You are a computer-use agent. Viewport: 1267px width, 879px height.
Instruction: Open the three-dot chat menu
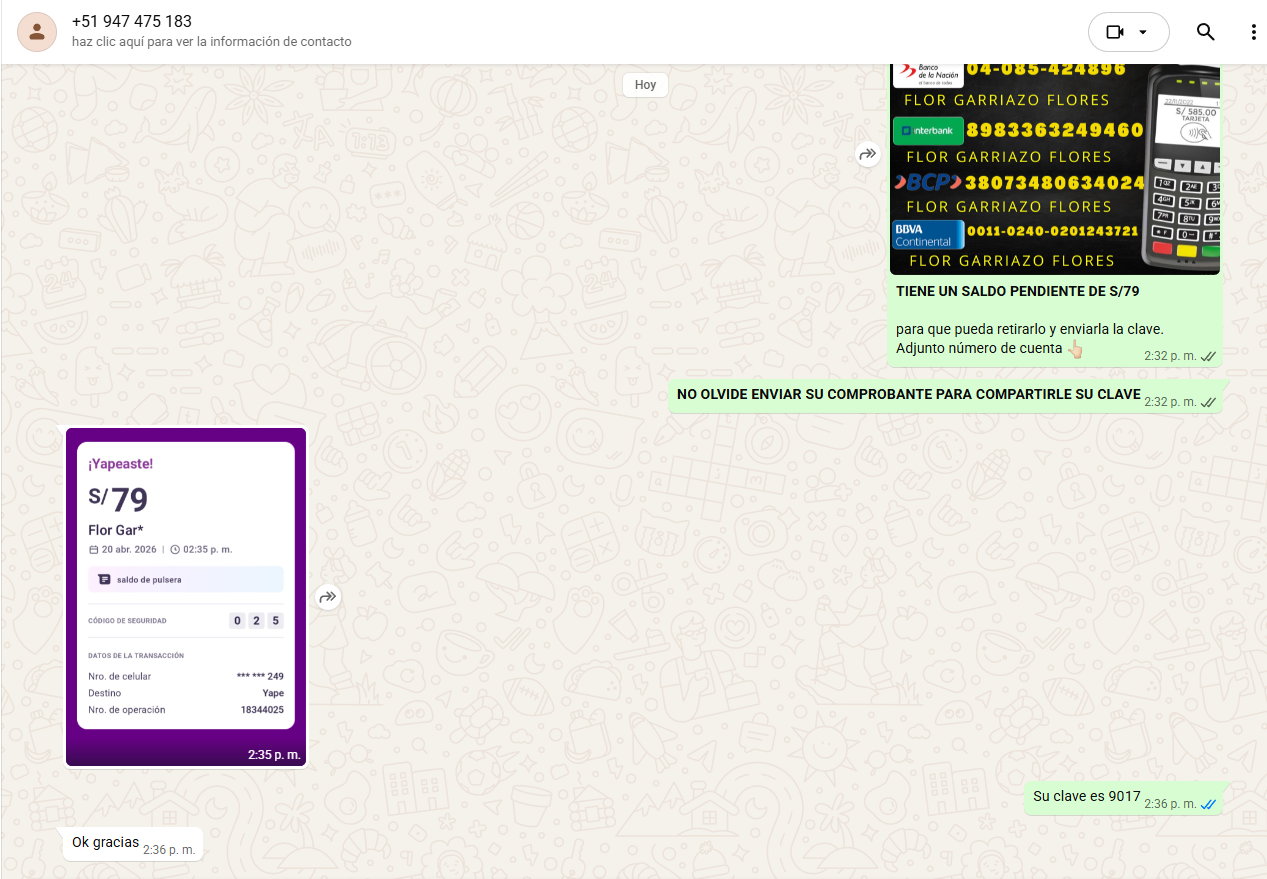coord(1253,32)
